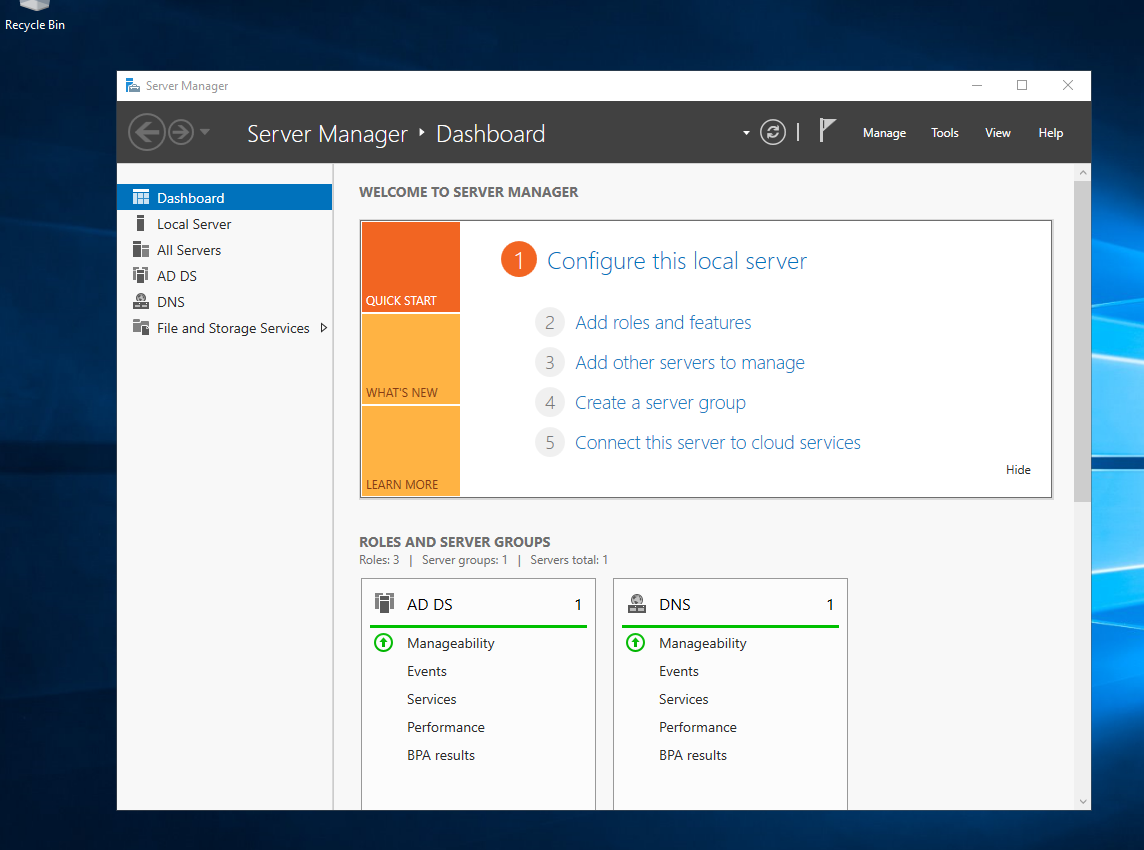1144x850 pixels.
Task: Click the back navigation arrow icon
Action: pyautogui.click(x=147, y=132)
